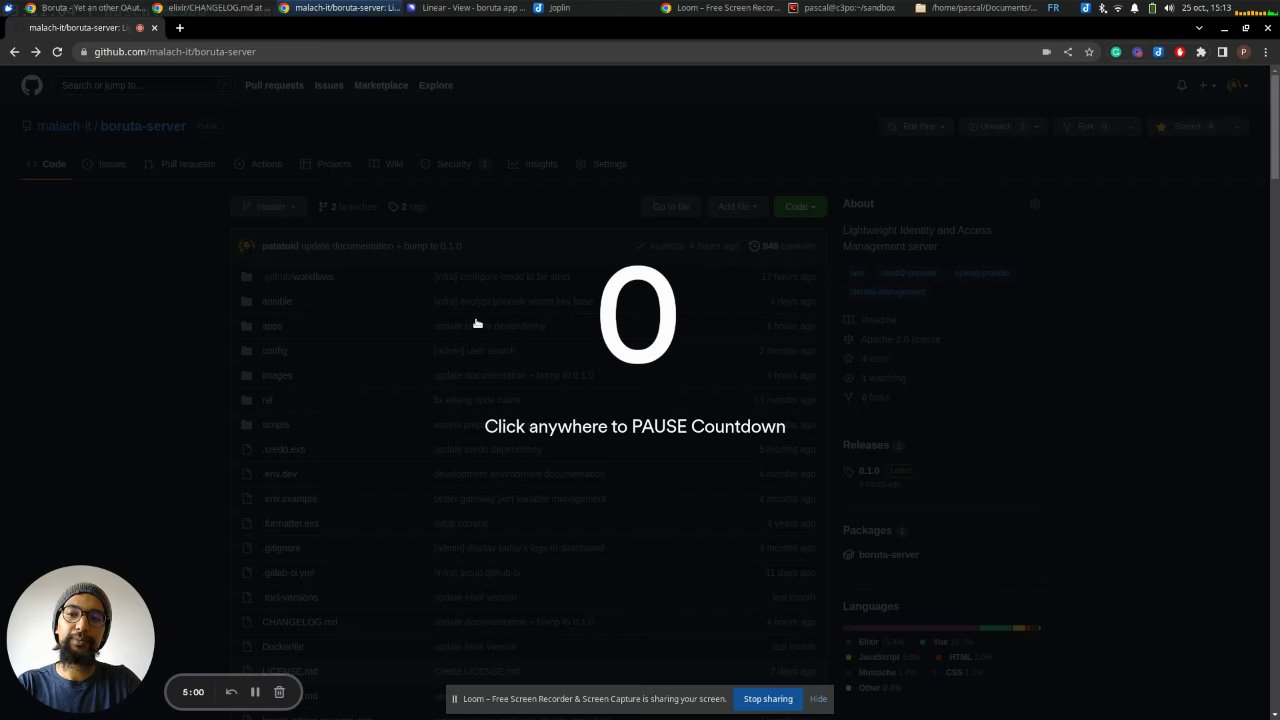Open the images folder
This screenshot has height=720, width=1280.
point(277,375)
